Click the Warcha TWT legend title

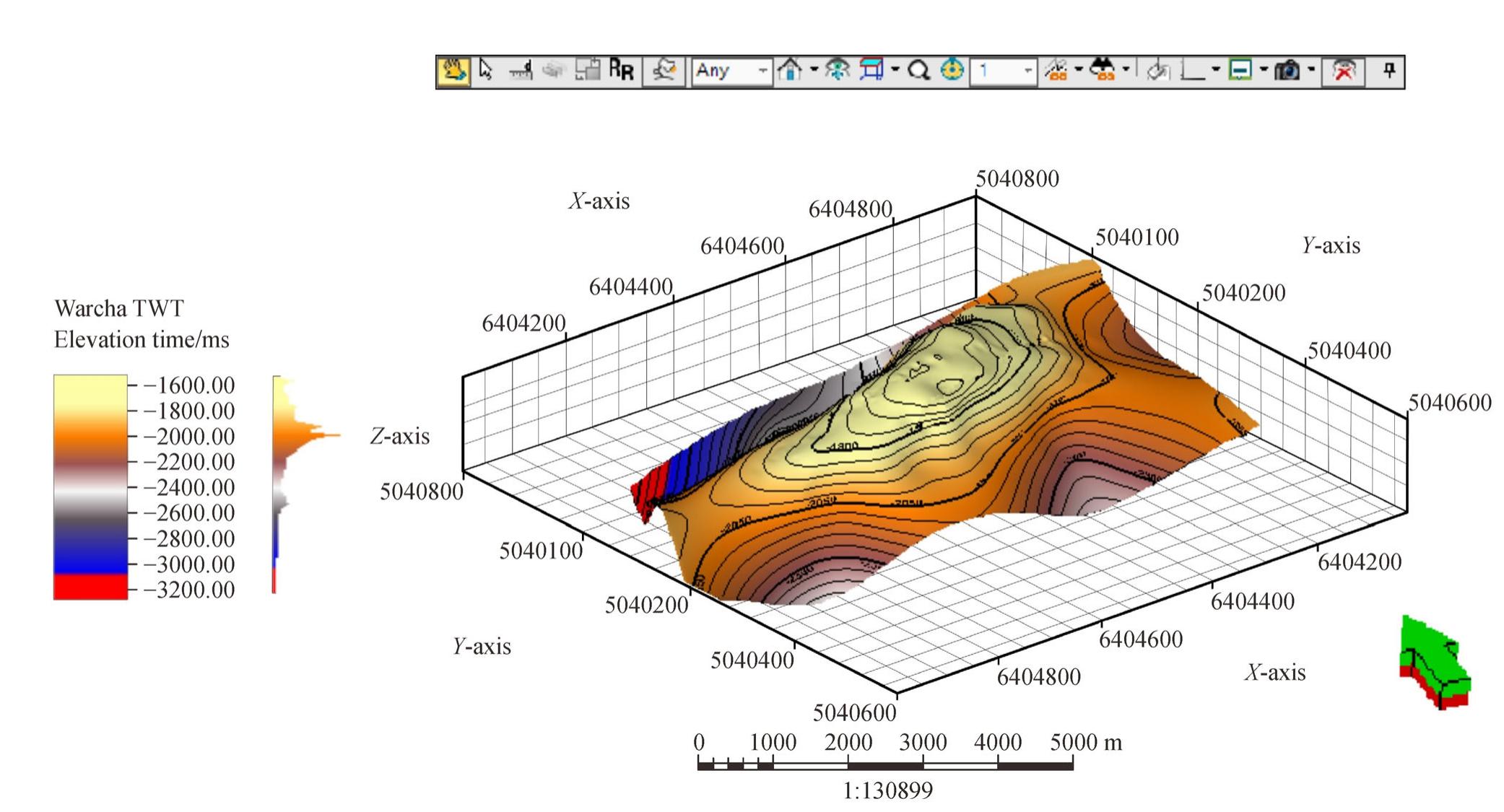tap(118, 309)
